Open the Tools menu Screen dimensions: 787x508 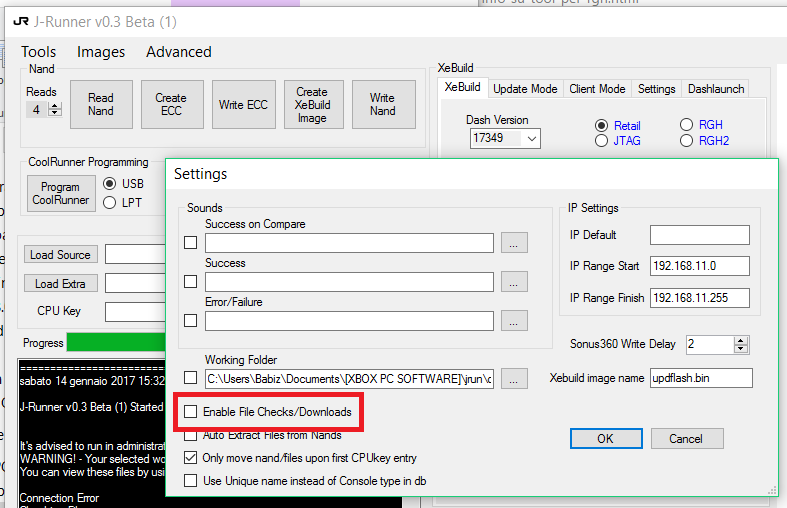point(38,52)
